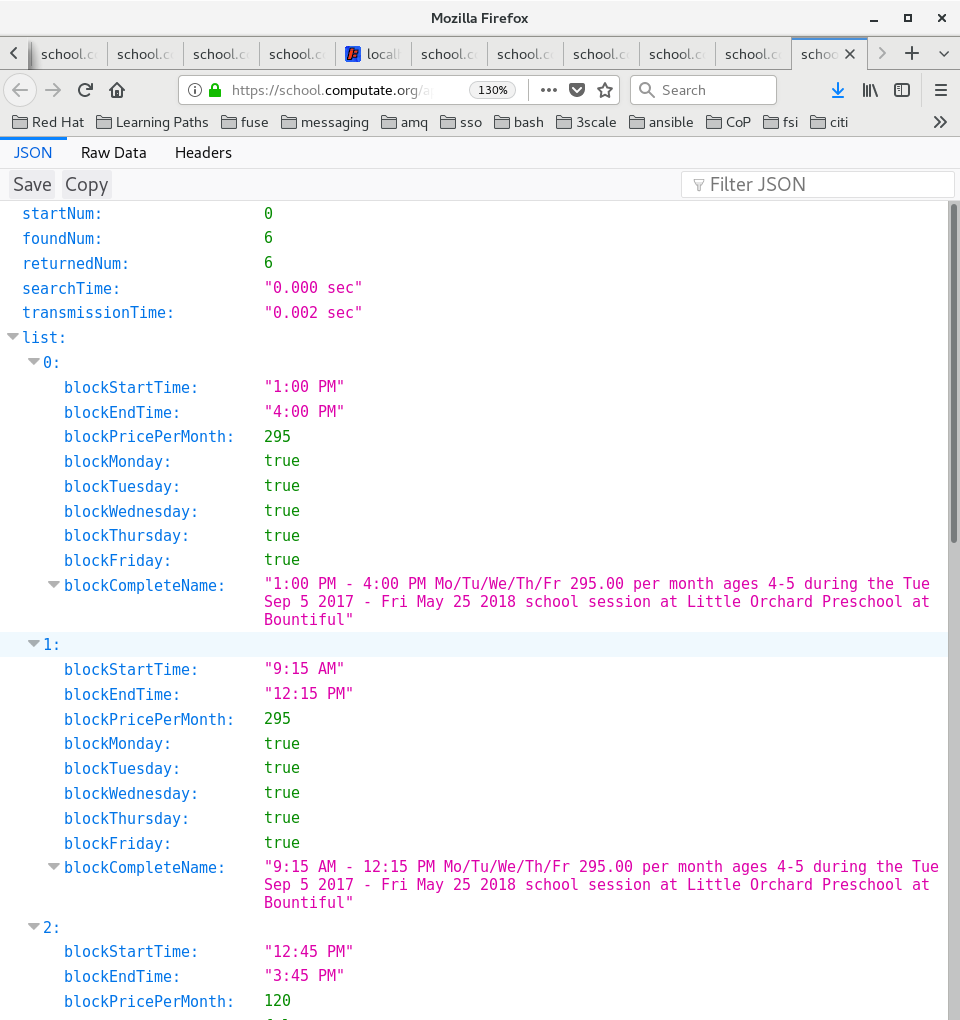Image resolution: width=960 pixels, height=1020 pixels.
Task: Open the ansible bookmarks folder
Action: [661, 122]
